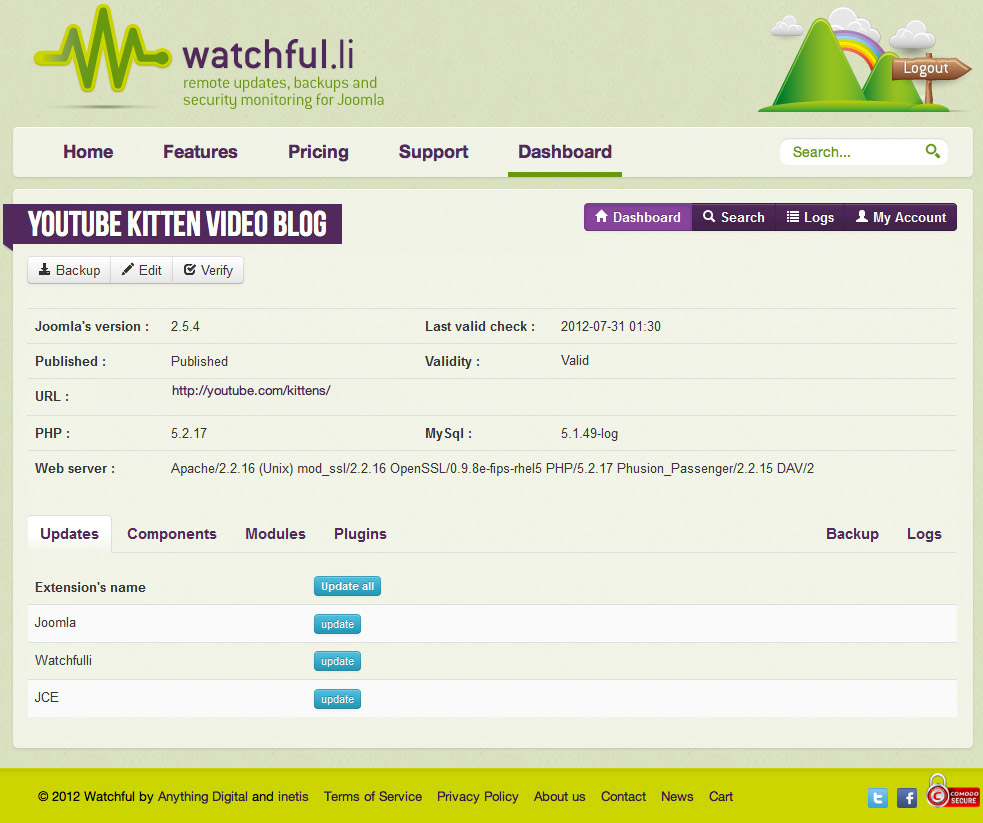This screenshot has height=823, width=983.
Task: Click the Logout signpost
Action: [x=930, y=68]
